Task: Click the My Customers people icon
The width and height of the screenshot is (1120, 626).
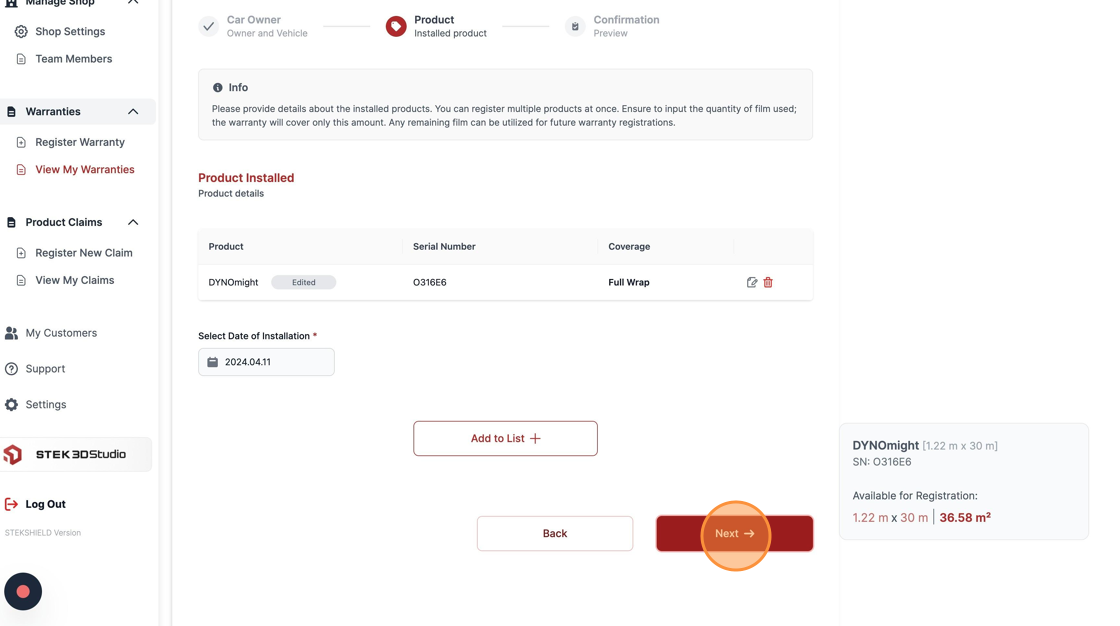Action: [x=11, y=333]
